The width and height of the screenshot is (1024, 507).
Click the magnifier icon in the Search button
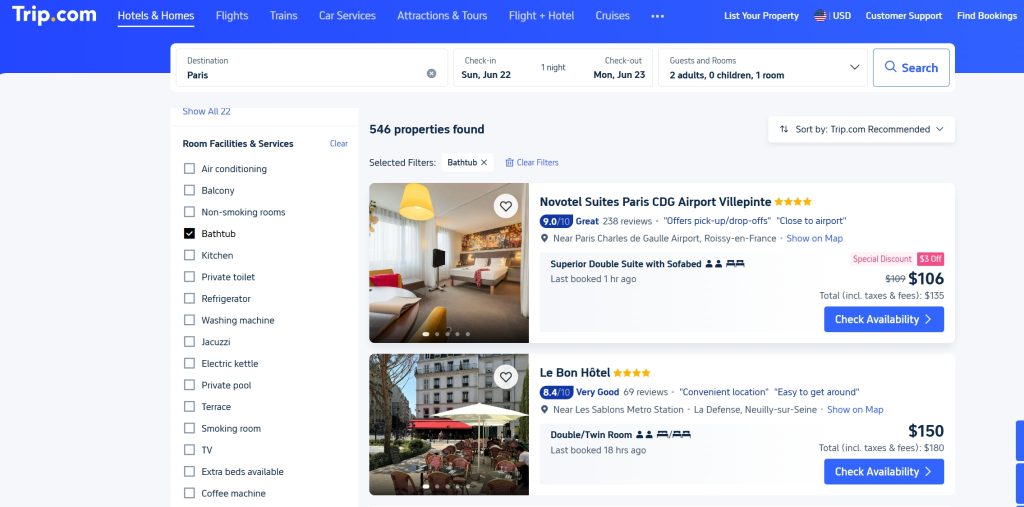pos(890,67)
